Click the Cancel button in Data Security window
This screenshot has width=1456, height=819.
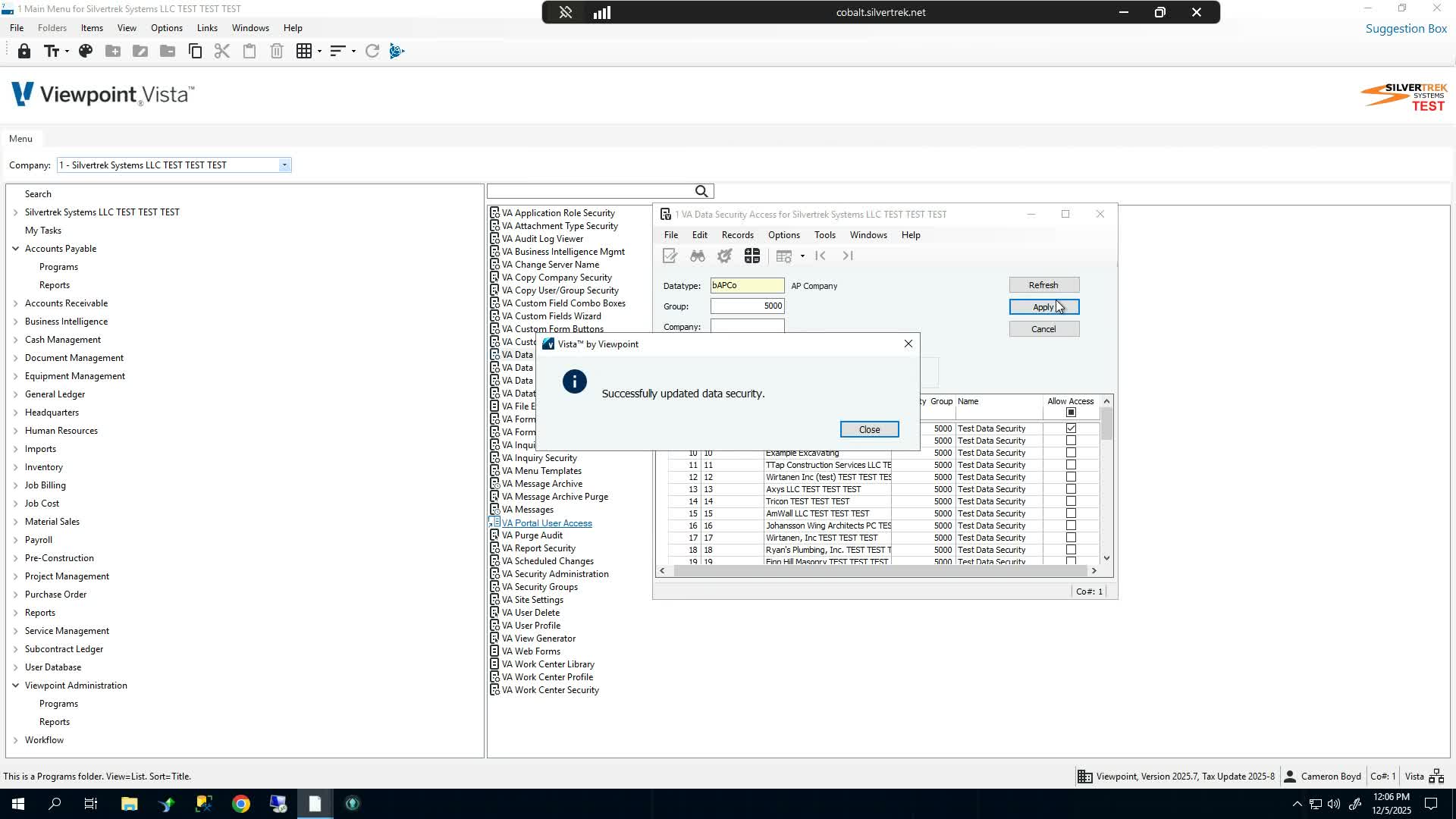click(1044, 329)
